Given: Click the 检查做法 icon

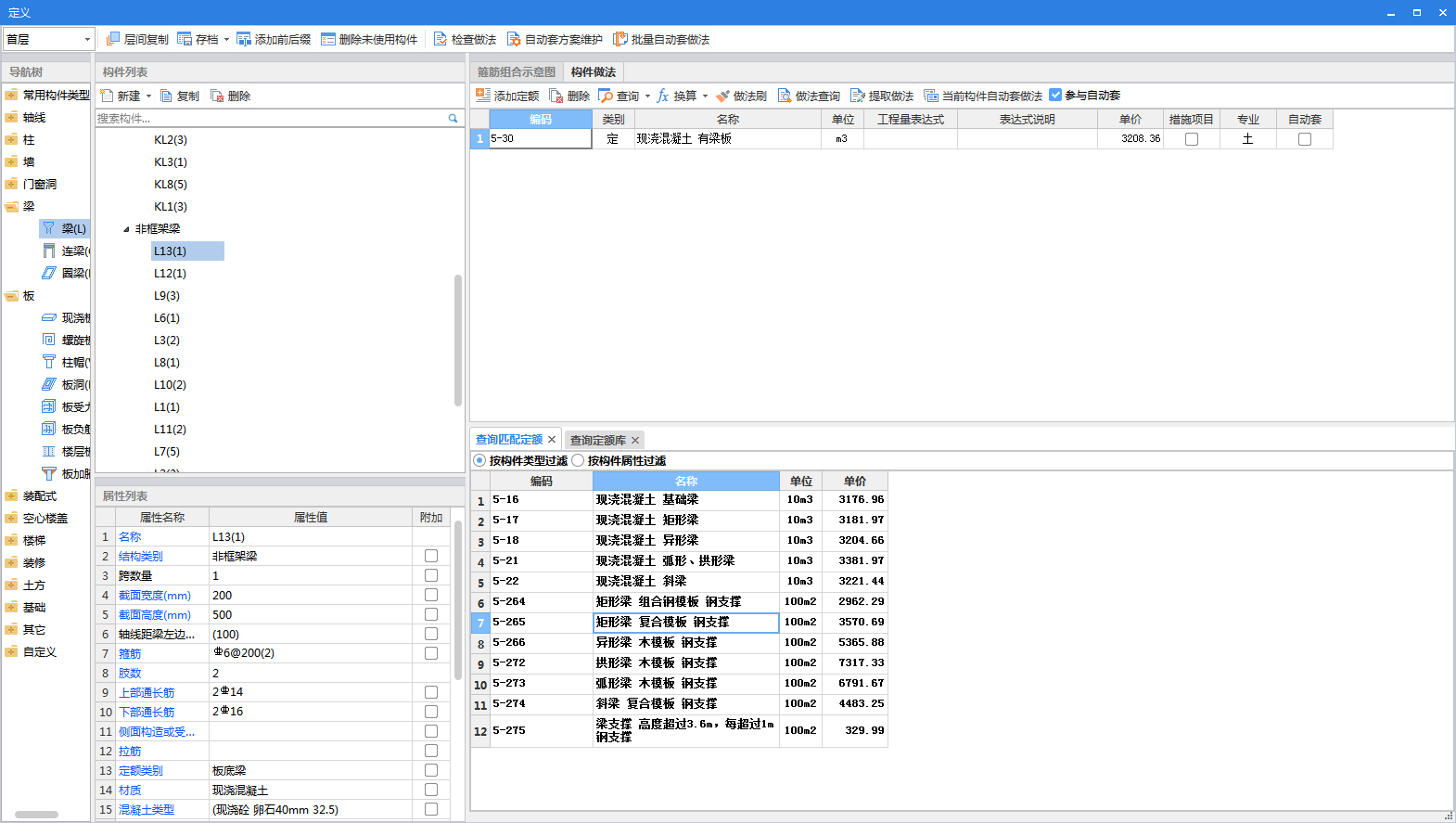Looking at the screenshot, I should [x=441, y=39].
